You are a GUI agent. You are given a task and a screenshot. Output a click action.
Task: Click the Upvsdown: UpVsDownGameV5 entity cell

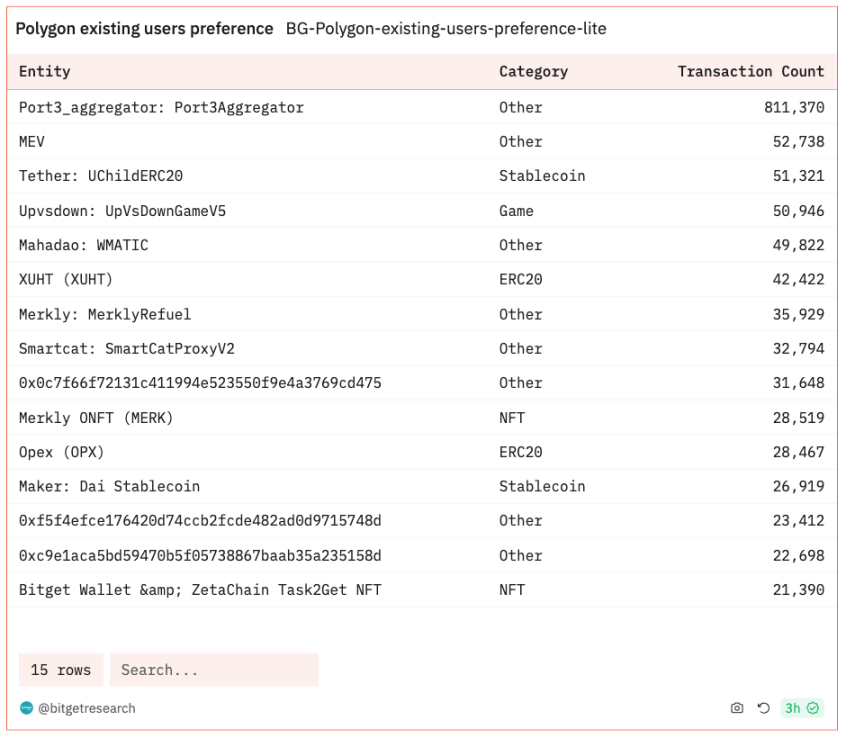pos(122,211)
